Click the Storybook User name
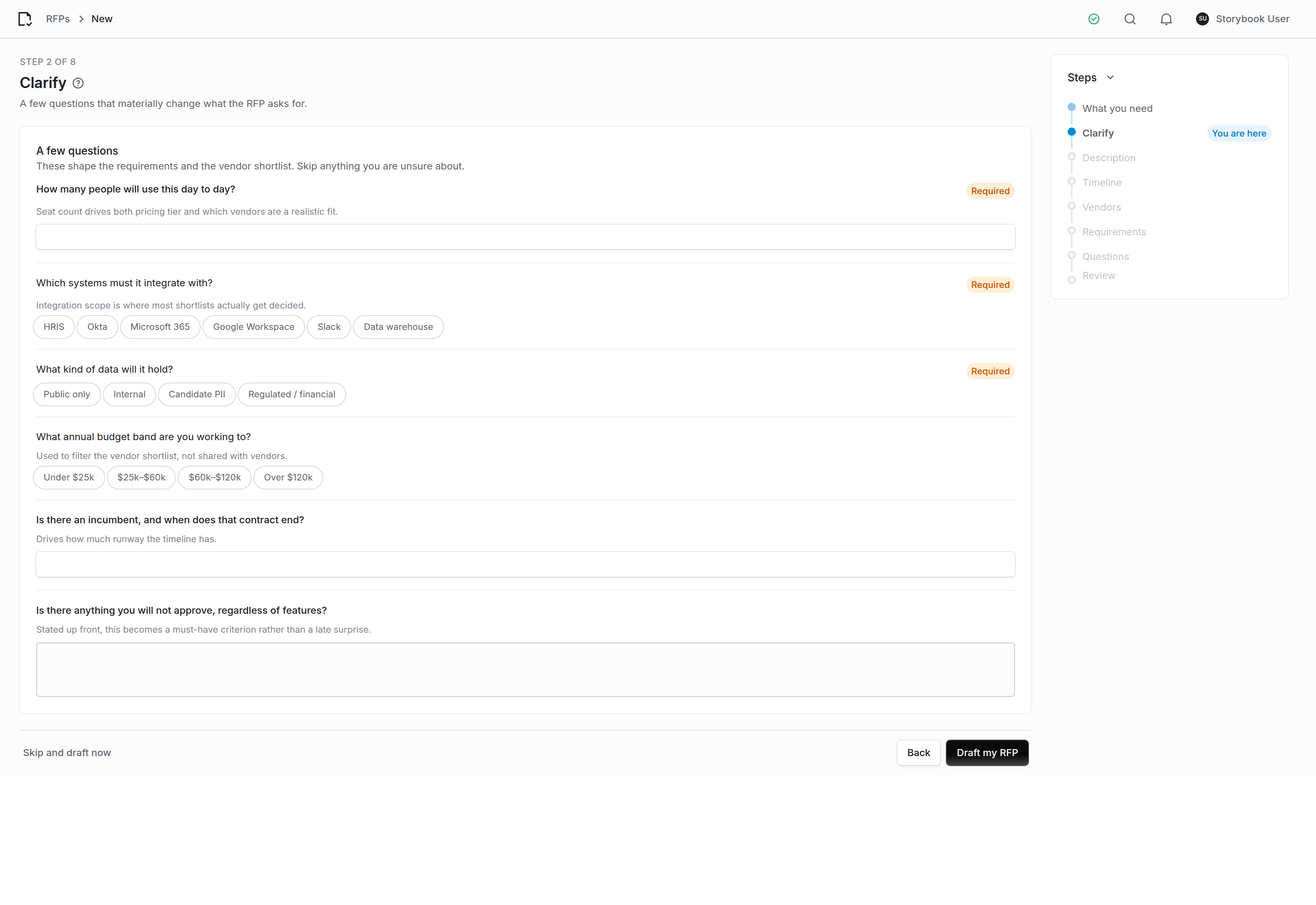Image resolution: width=1316 pixels, height=905 pixels. tap(1253, 19)
